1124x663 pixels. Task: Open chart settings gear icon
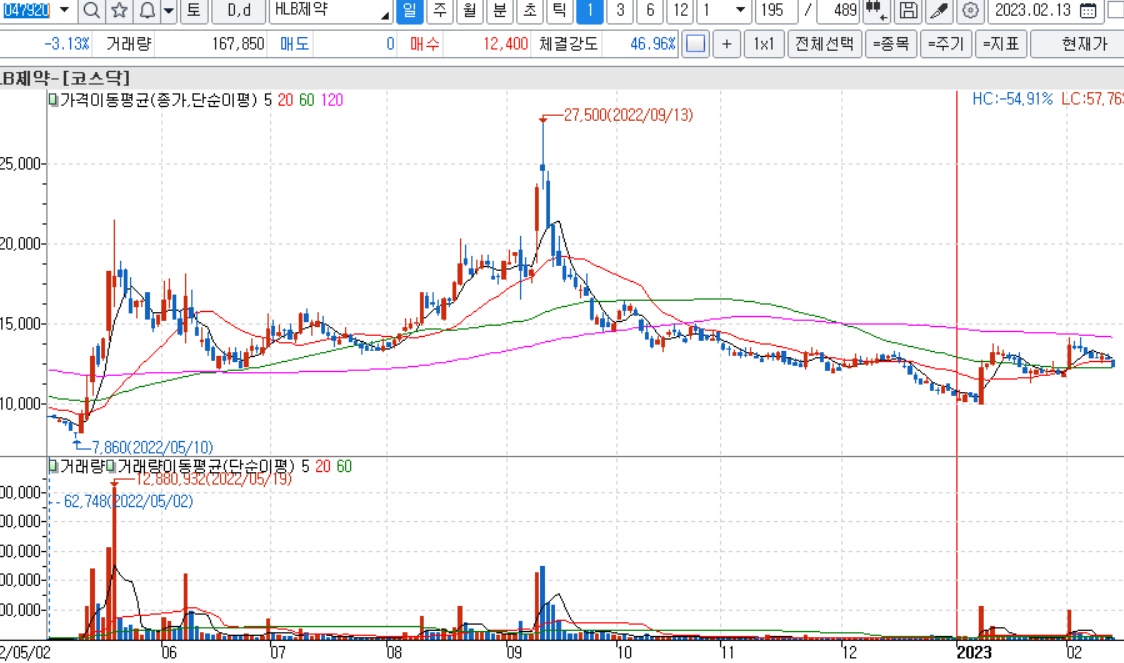pos(969,11)
